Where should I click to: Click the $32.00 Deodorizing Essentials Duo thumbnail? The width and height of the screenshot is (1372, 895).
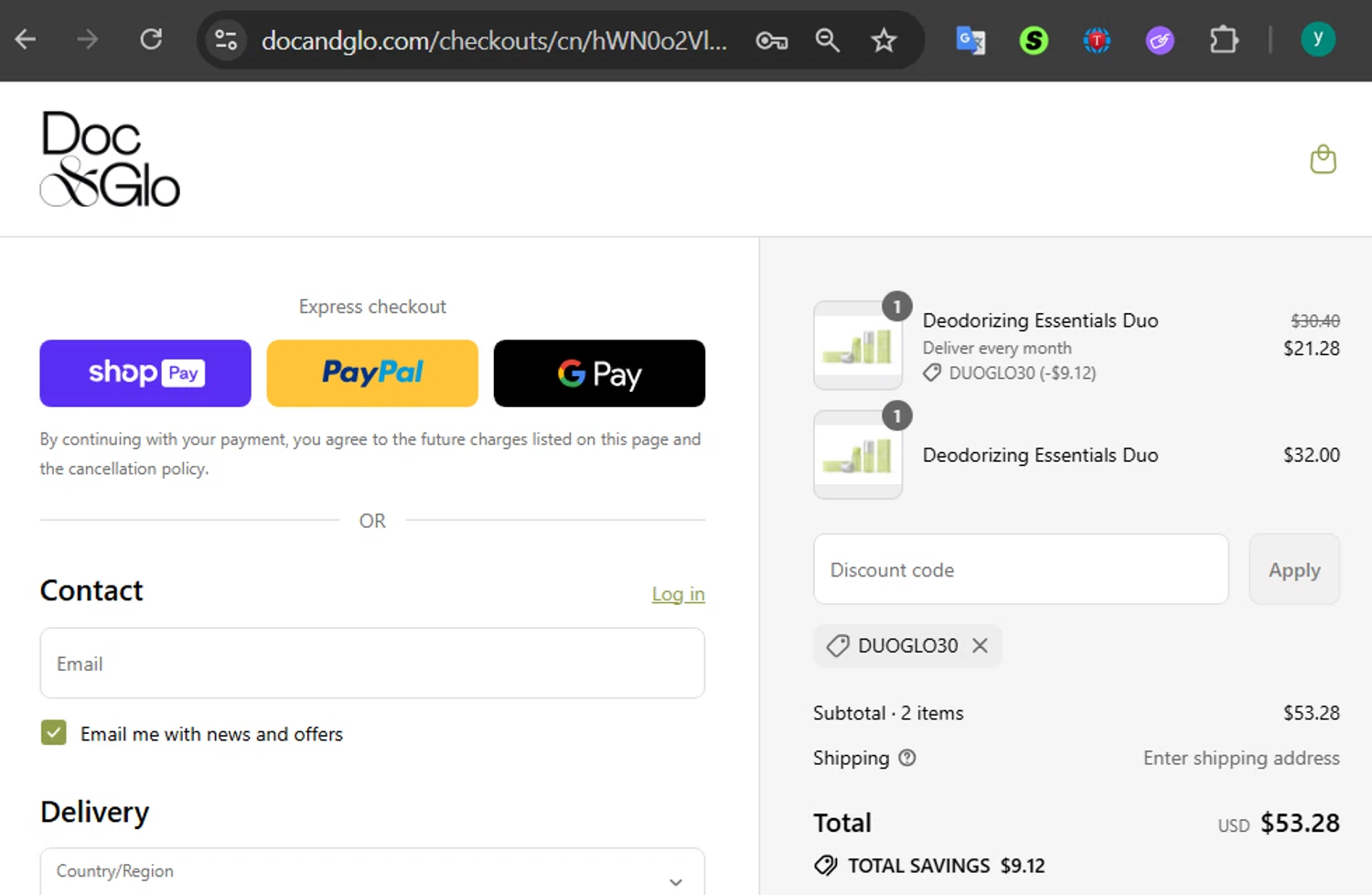(858, 455)
